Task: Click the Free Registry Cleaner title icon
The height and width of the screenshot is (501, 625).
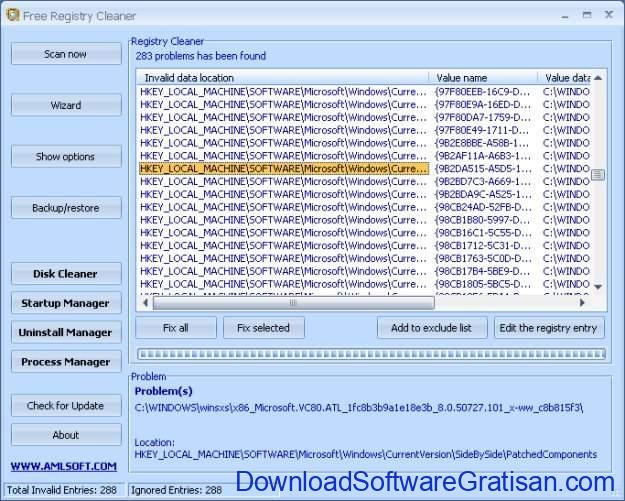Action: [13, 15]
